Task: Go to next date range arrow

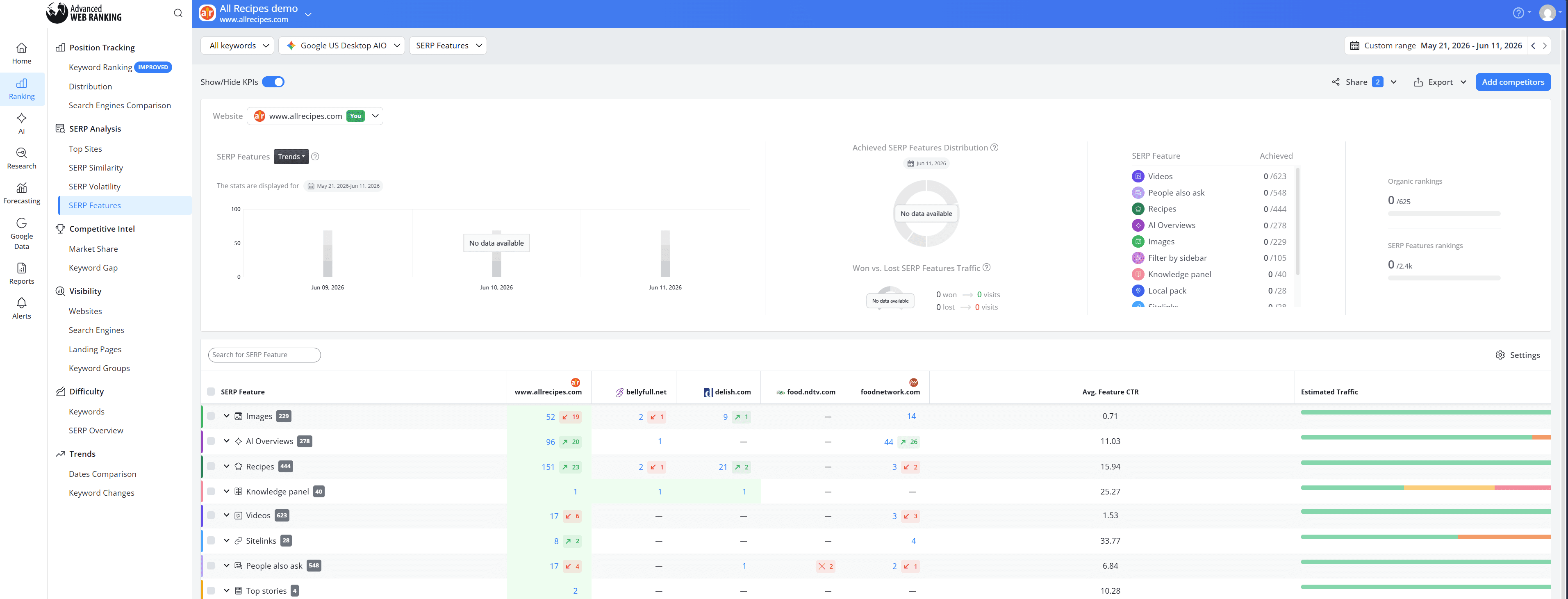Action: [x=1544, y=46]
